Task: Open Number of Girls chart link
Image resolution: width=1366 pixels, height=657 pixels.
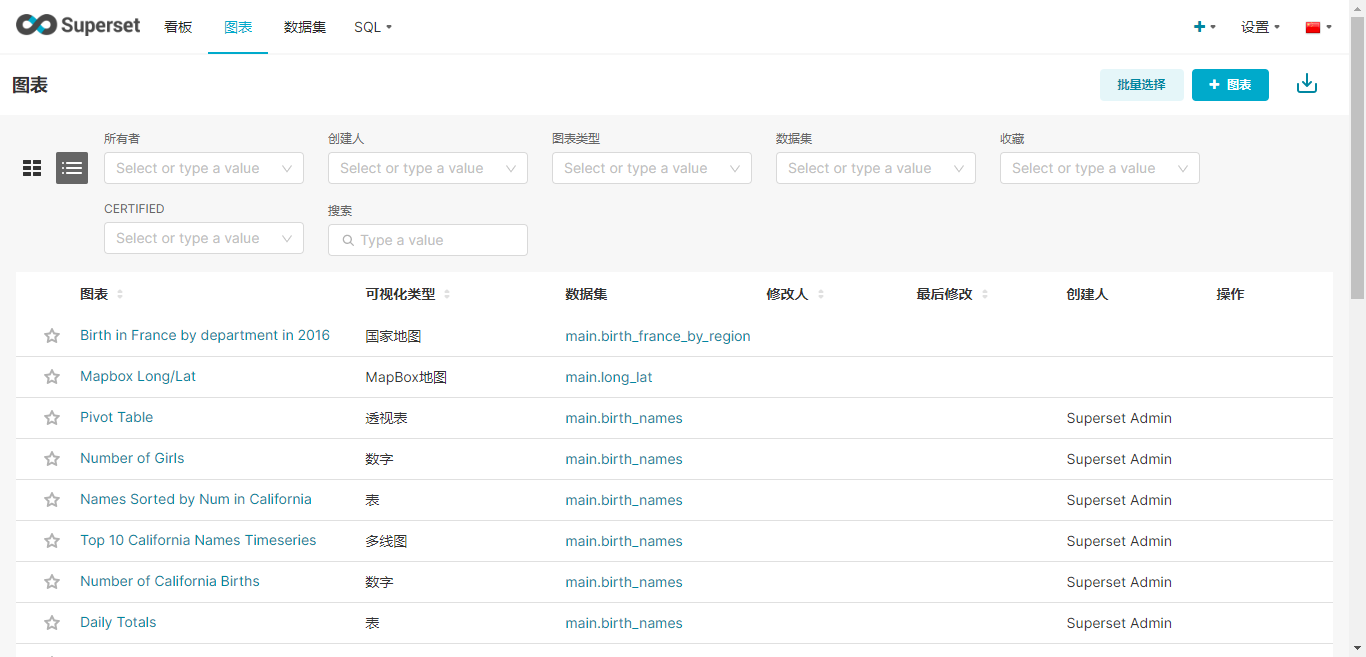Action: [x=132, y=458]
